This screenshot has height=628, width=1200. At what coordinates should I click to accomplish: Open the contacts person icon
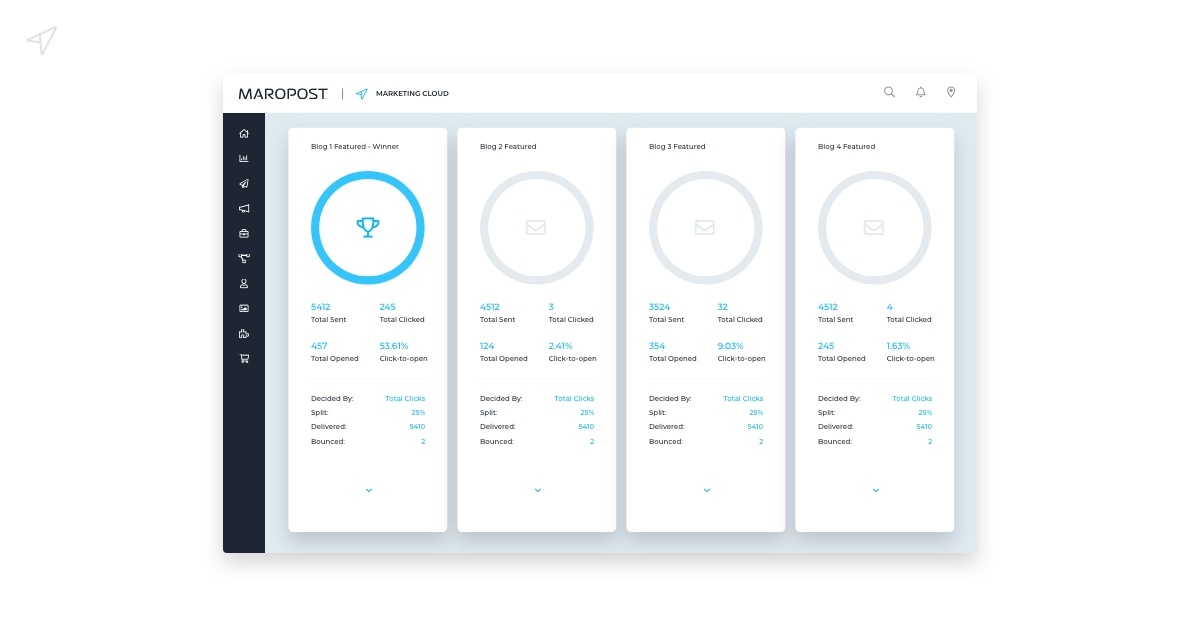244,284
